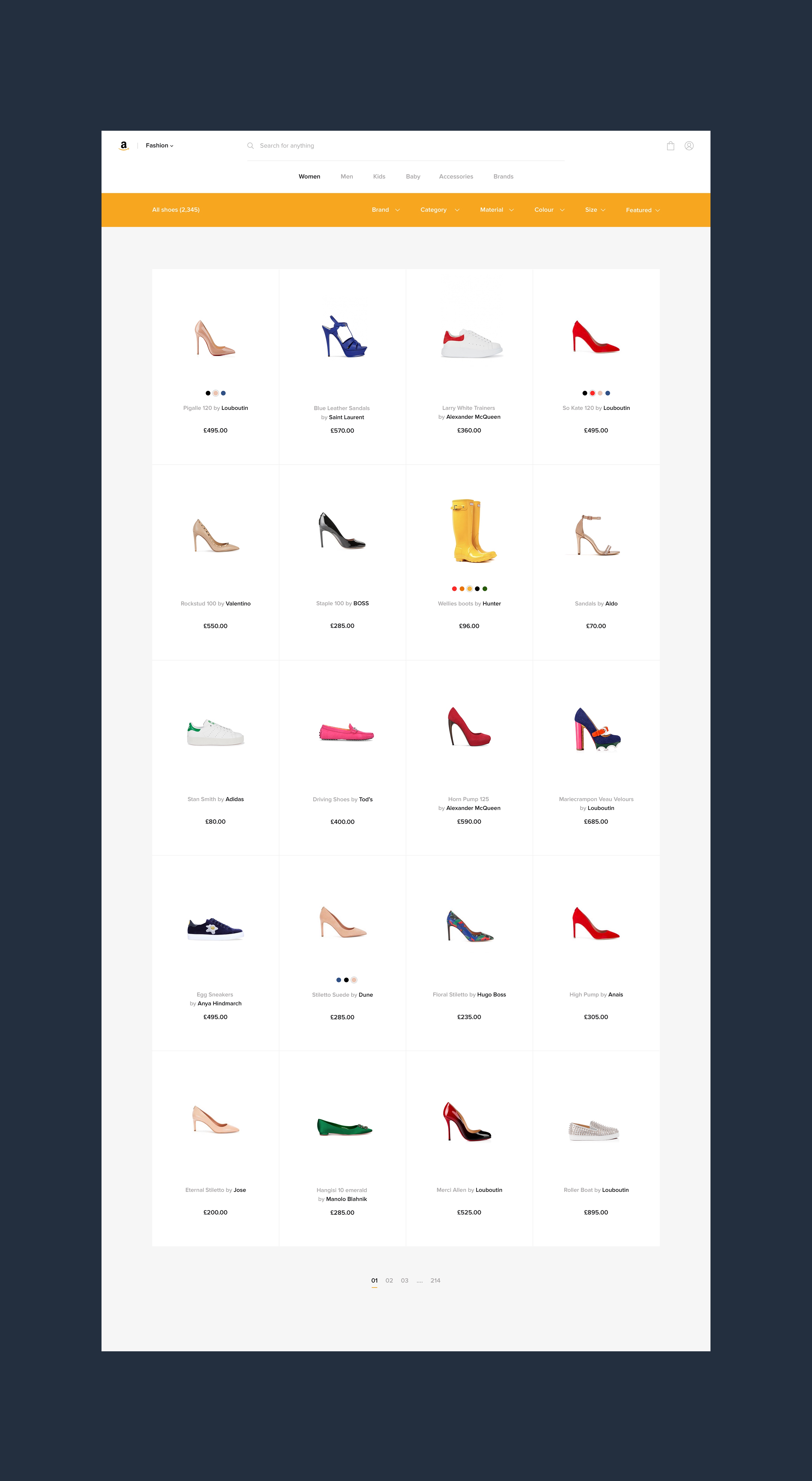Select black colour for Wellies boots
Screen dimensions: 812x1481
(477, 589)
